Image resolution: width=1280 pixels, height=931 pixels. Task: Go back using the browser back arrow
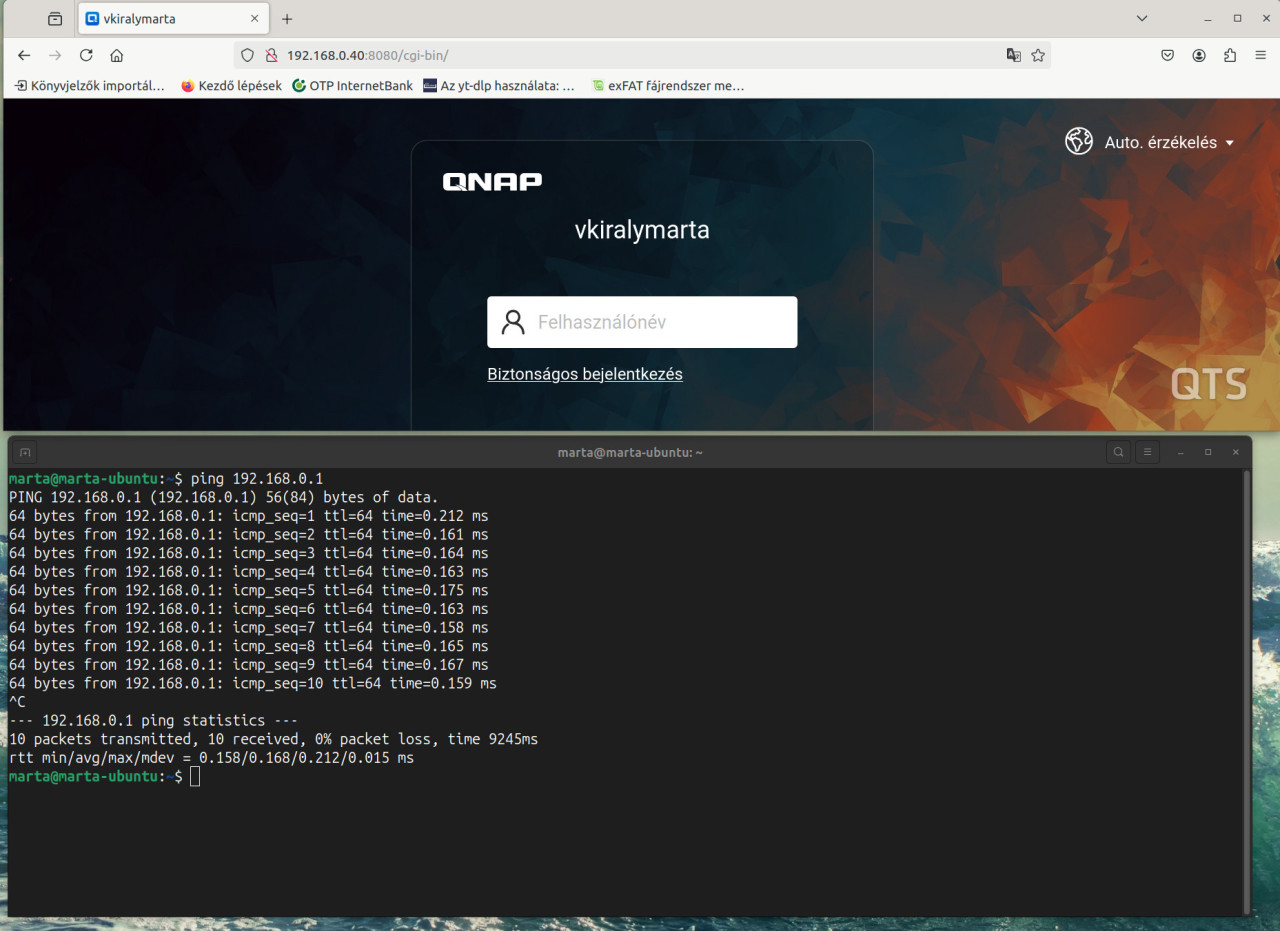24,55
